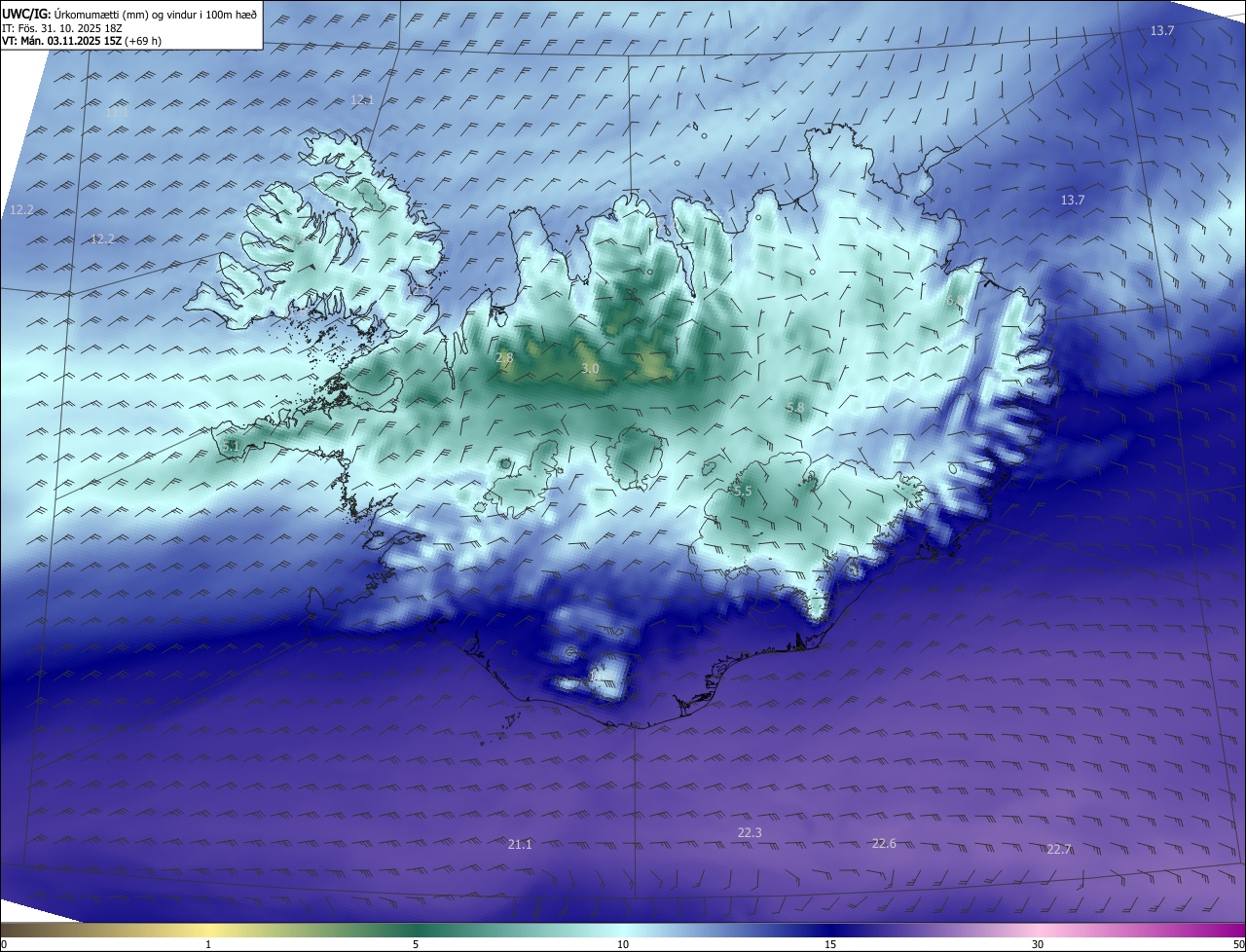This screenshot has height=952, width=1246.
Task: Click the '10' tick label on the color scale
Action: click(x=623, y=944)
